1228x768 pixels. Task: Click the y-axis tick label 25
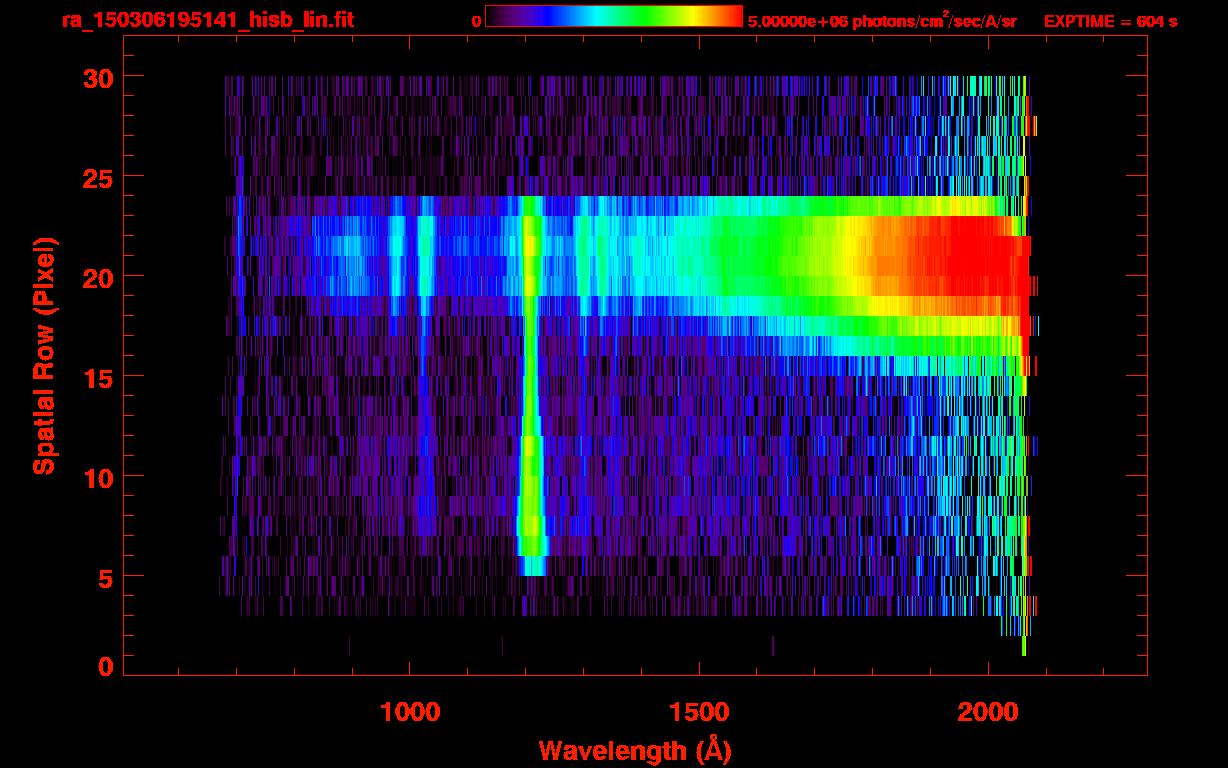coord(96,177)
